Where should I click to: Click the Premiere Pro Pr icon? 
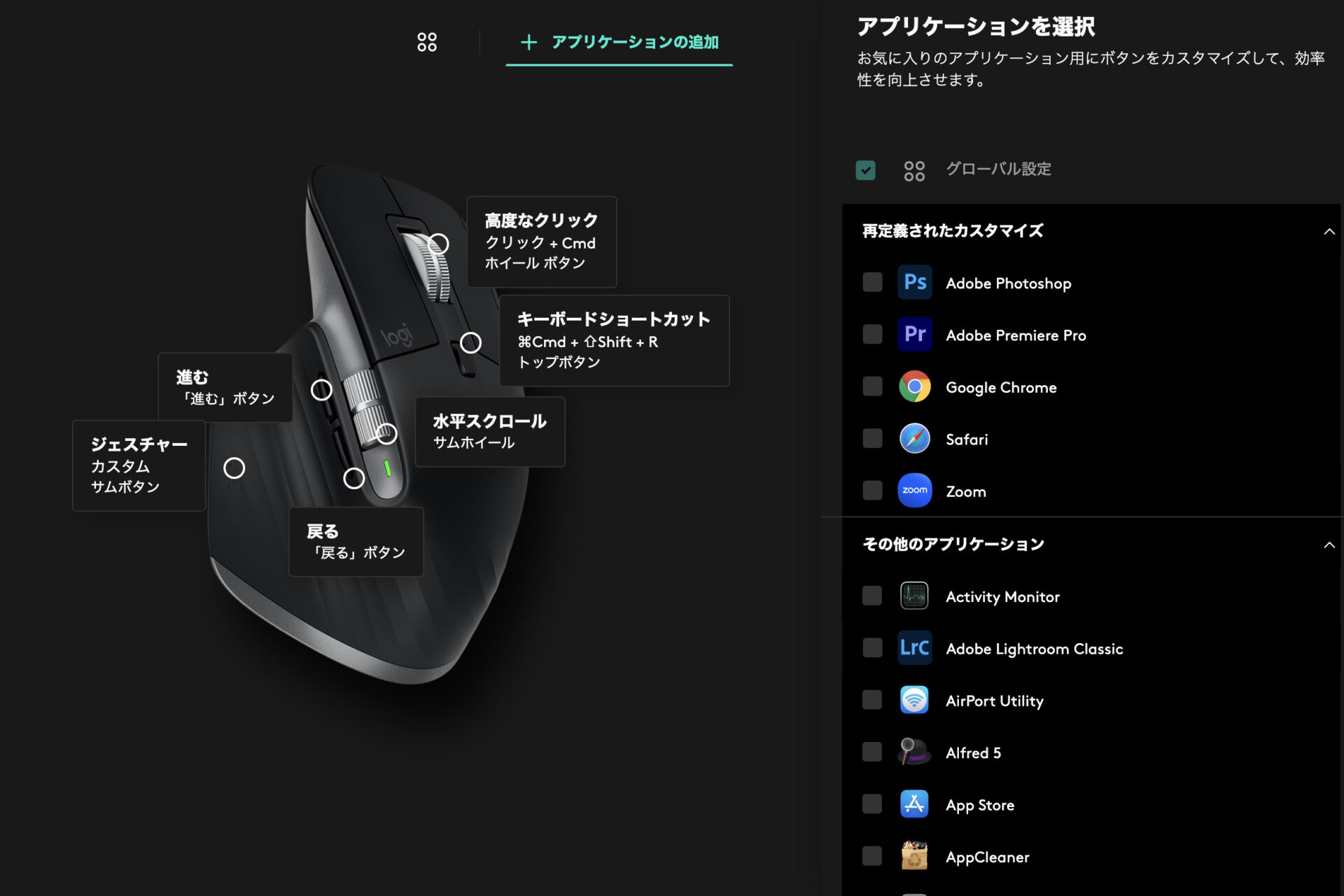915,334
